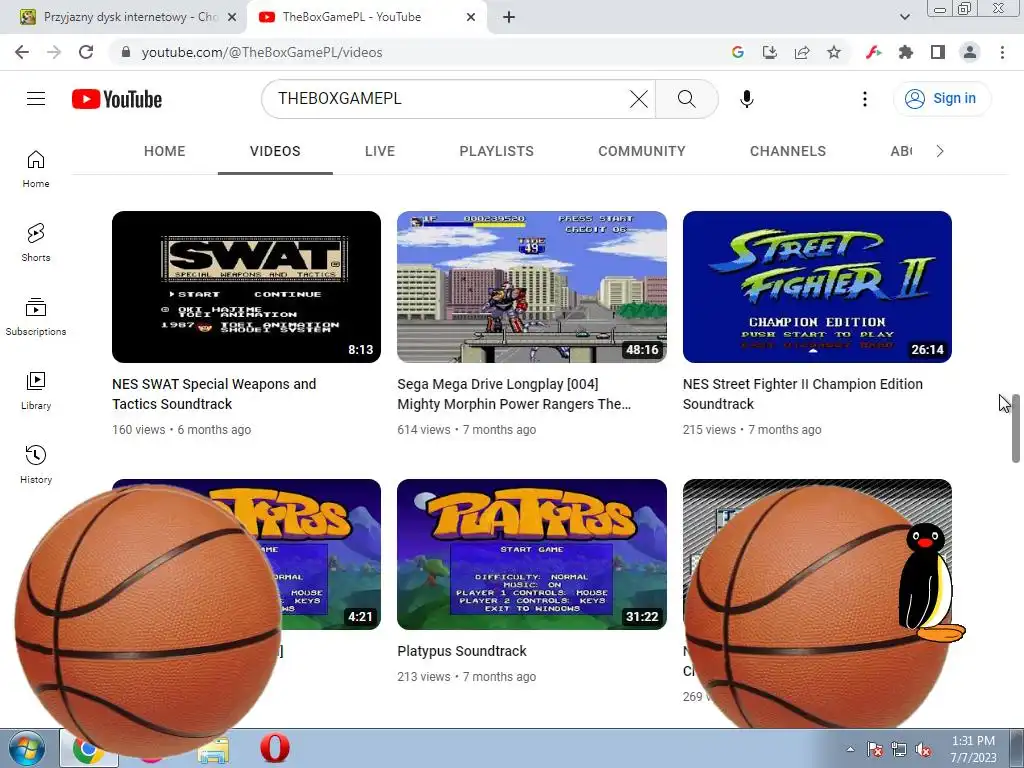This screenshot has width=1024, height=768.
Task: Open the Sega Mega Drive Longplay [004] title
Action: [x=514, y=394]
